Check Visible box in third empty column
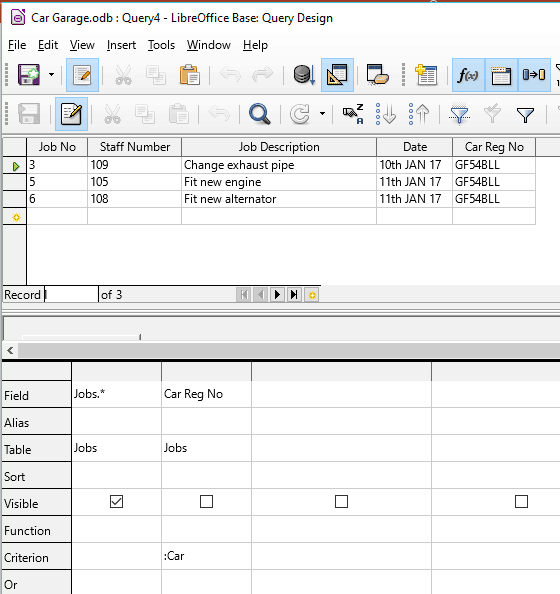Screen dimensions: 560x594 (341, 502)
